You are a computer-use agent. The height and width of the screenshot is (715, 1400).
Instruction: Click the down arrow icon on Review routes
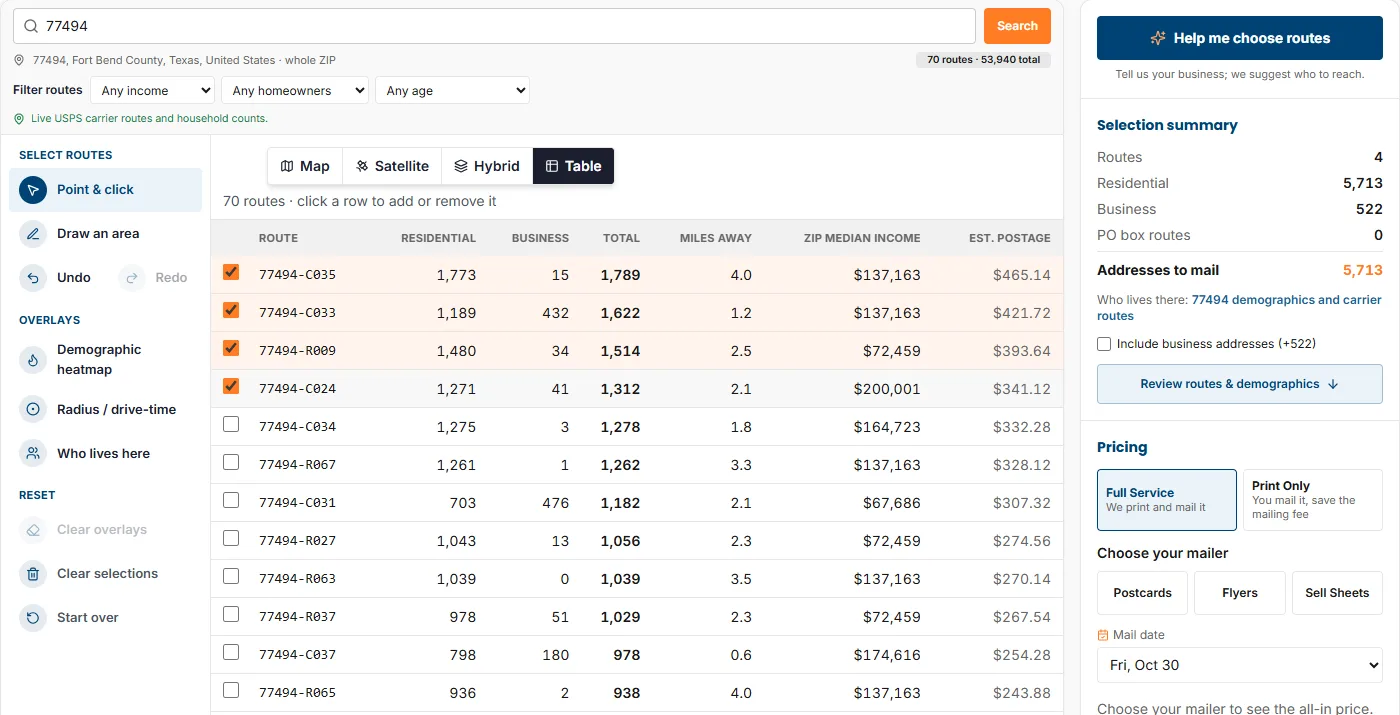[1332, 384]
